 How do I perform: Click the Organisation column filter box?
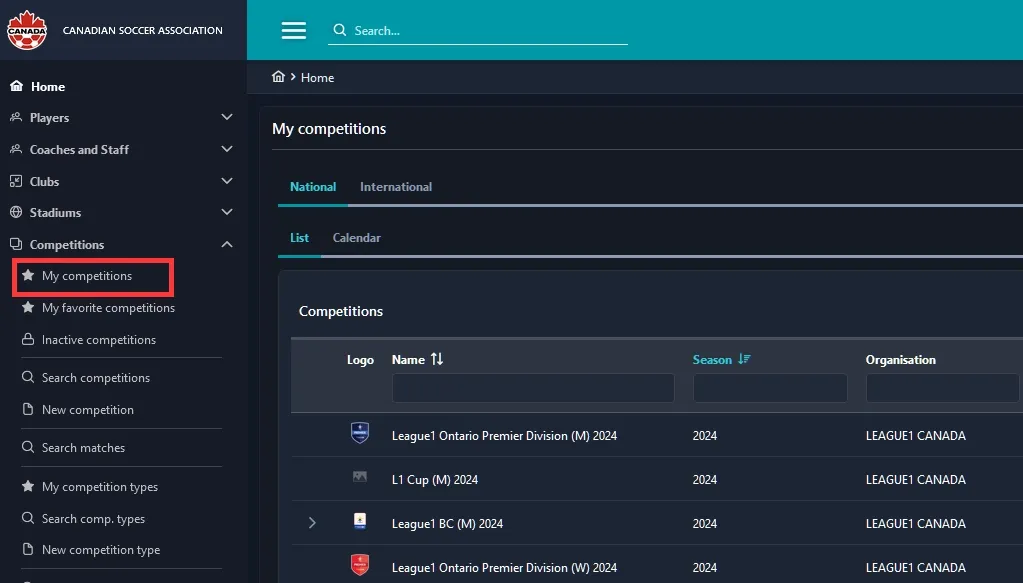pyautogui.click(x=943, y=388)
